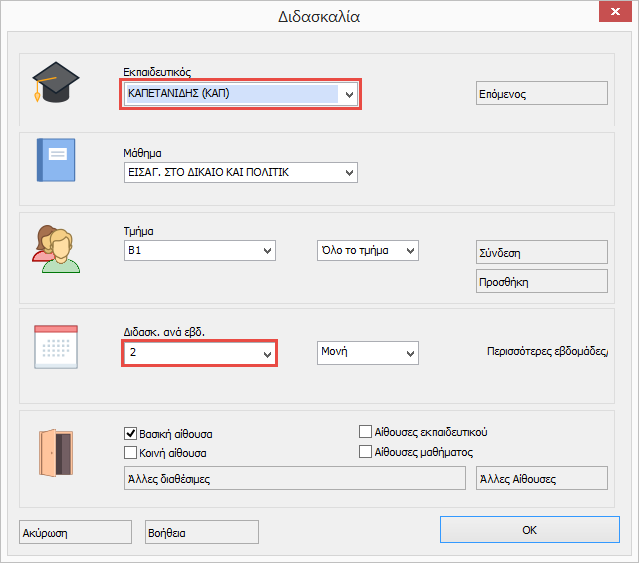This screenshot has width=639, height=563.
Task: Click the weekly calendar icon
Action: tap(56, 347)
